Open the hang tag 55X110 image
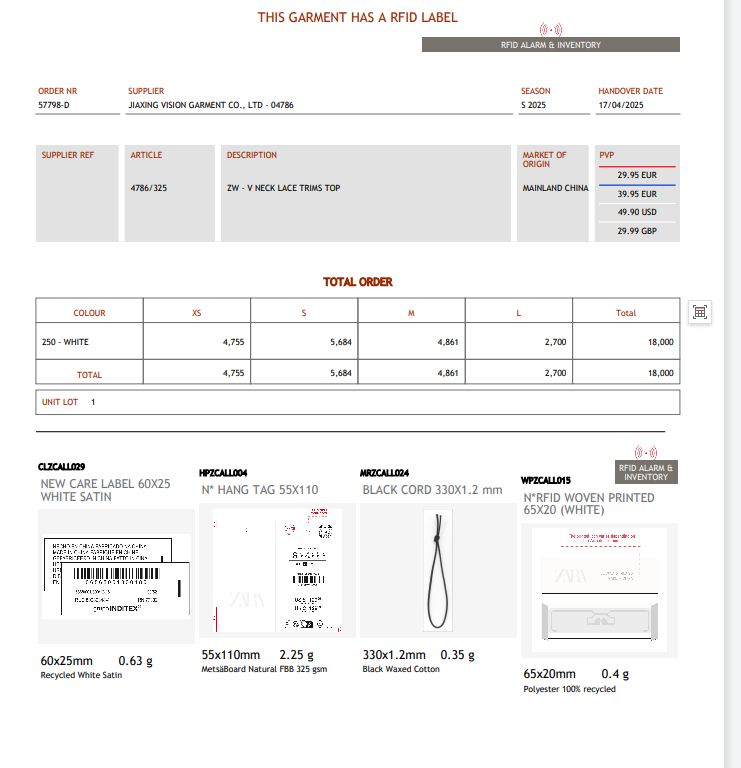Viewport: 741px width, 768px height. pyautogui.click(x=276, y=570)
